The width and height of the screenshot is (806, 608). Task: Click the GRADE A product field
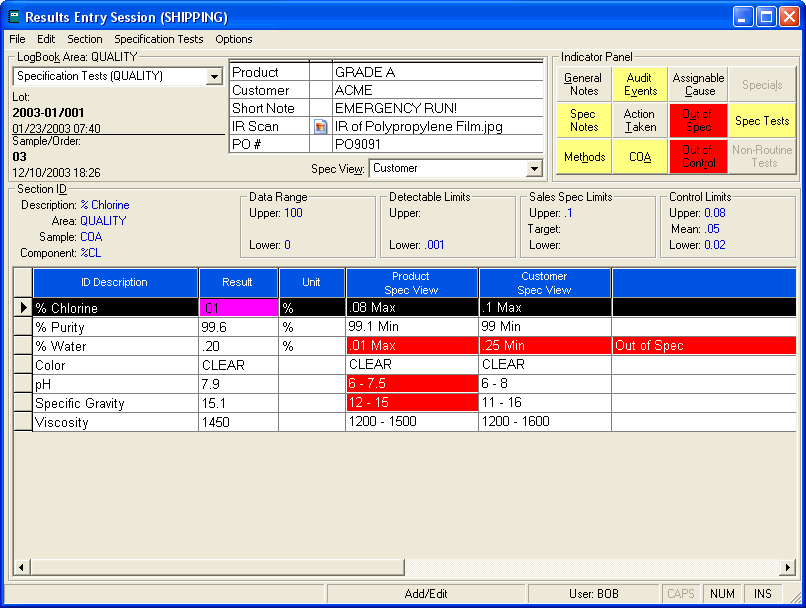click(438, 72)
